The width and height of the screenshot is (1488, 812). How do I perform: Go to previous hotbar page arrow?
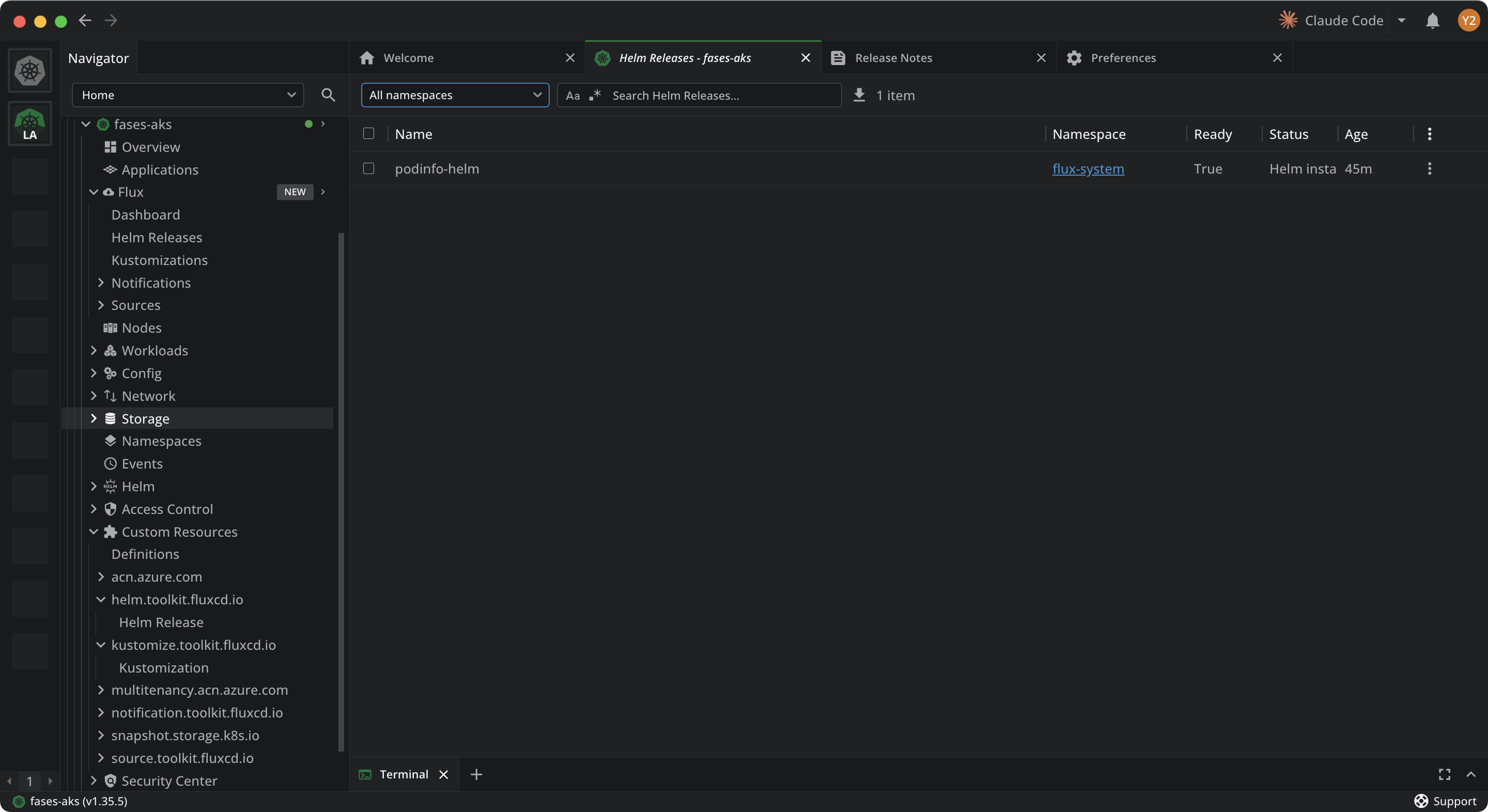[x=9, y=782]
